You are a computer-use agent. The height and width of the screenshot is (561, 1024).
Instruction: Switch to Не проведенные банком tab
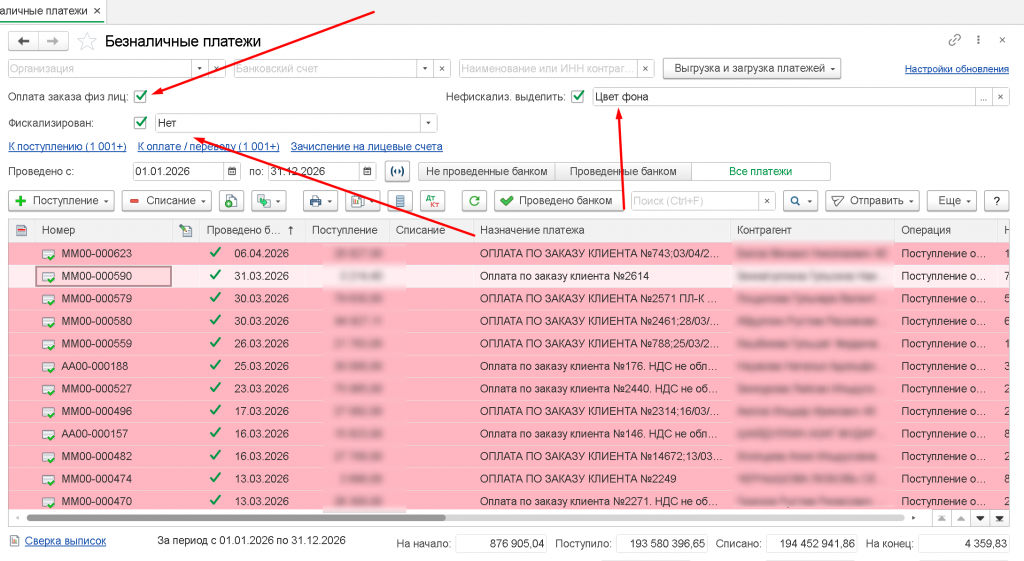tap(485, 172)
